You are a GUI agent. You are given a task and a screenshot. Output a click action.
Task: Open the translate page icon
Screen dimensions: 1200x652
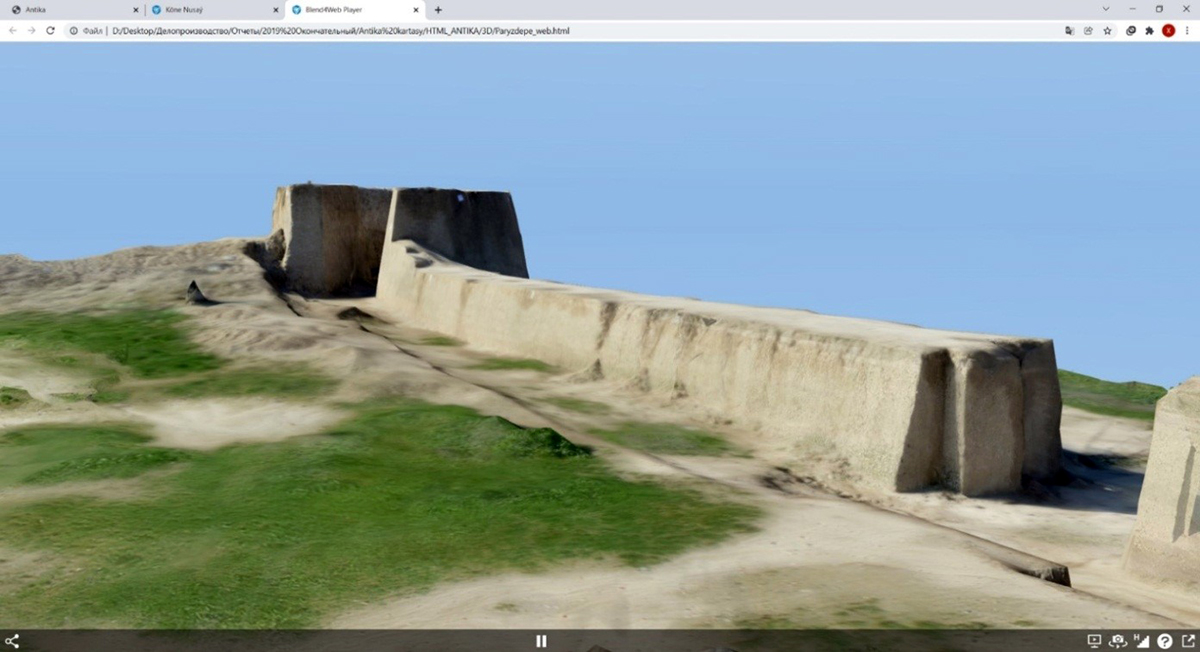(1069, 31)
